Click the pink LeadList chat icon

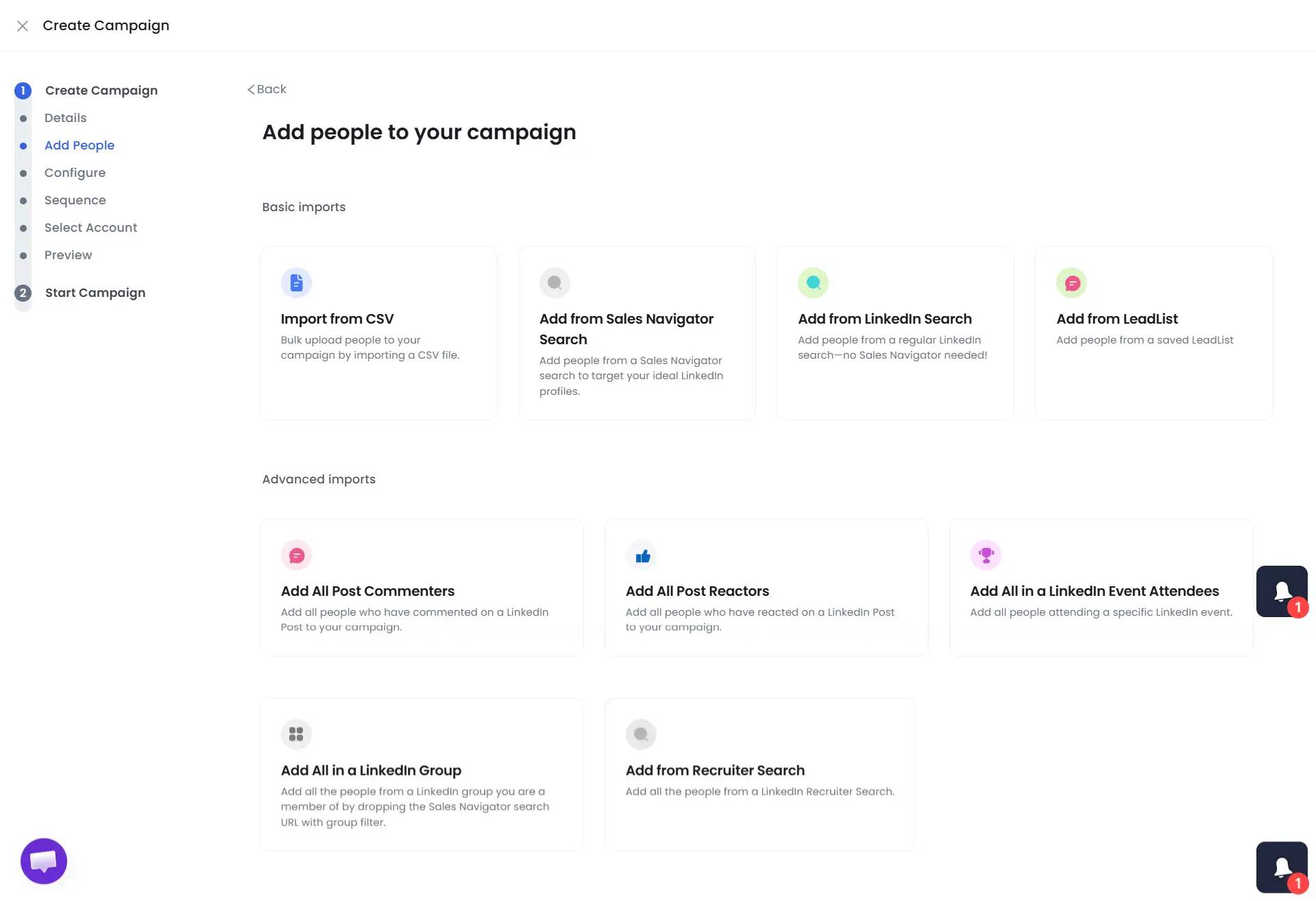pyautogui.click(x=1071, y=283)
